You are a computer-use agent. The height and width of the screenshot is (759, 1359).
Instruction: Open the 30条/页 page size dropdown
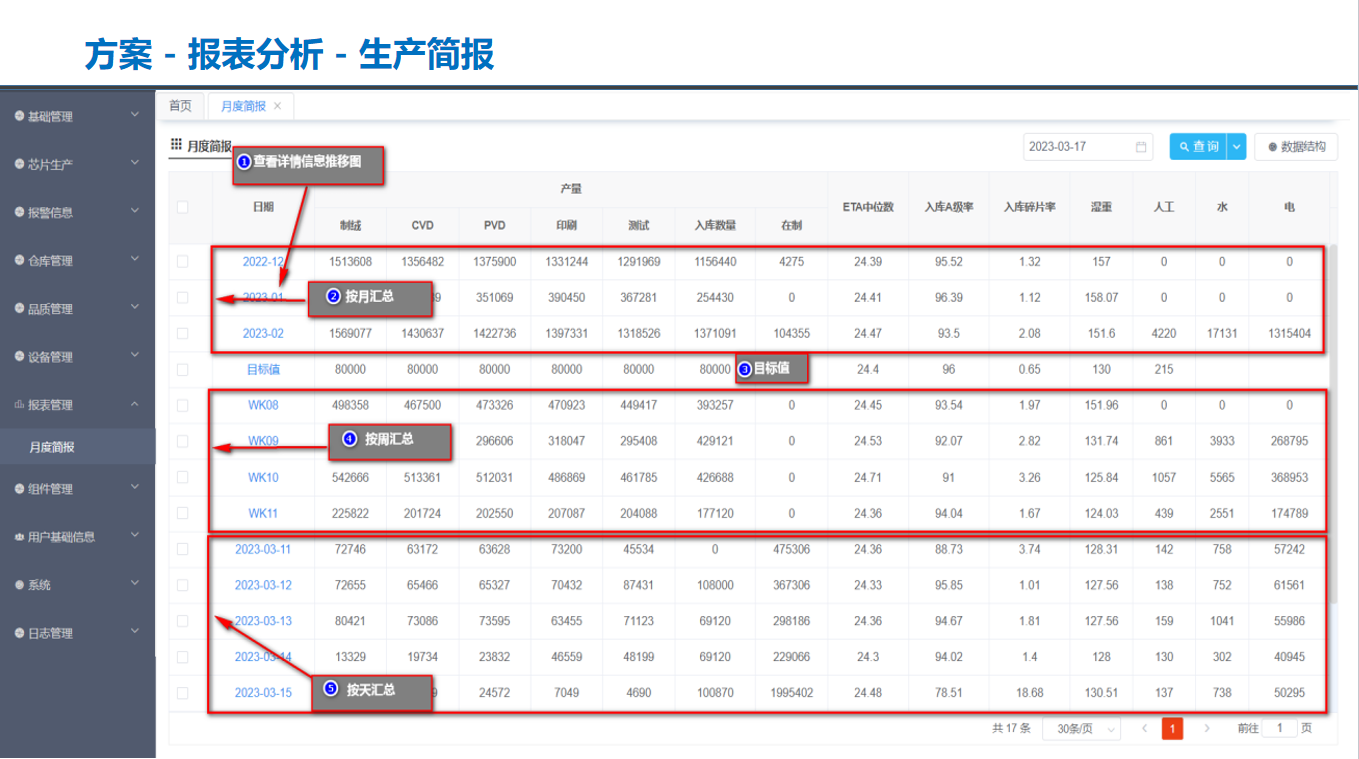[x=1081, y=729]
